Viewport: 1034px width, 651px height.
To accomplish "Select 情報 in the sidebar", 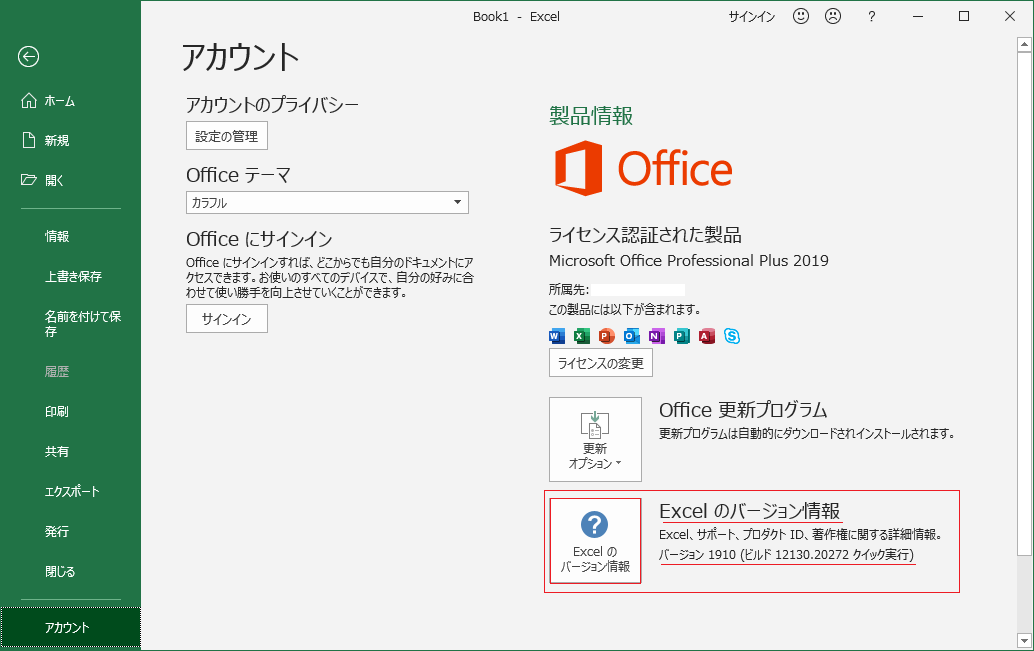I will click(x=70, y=236).
